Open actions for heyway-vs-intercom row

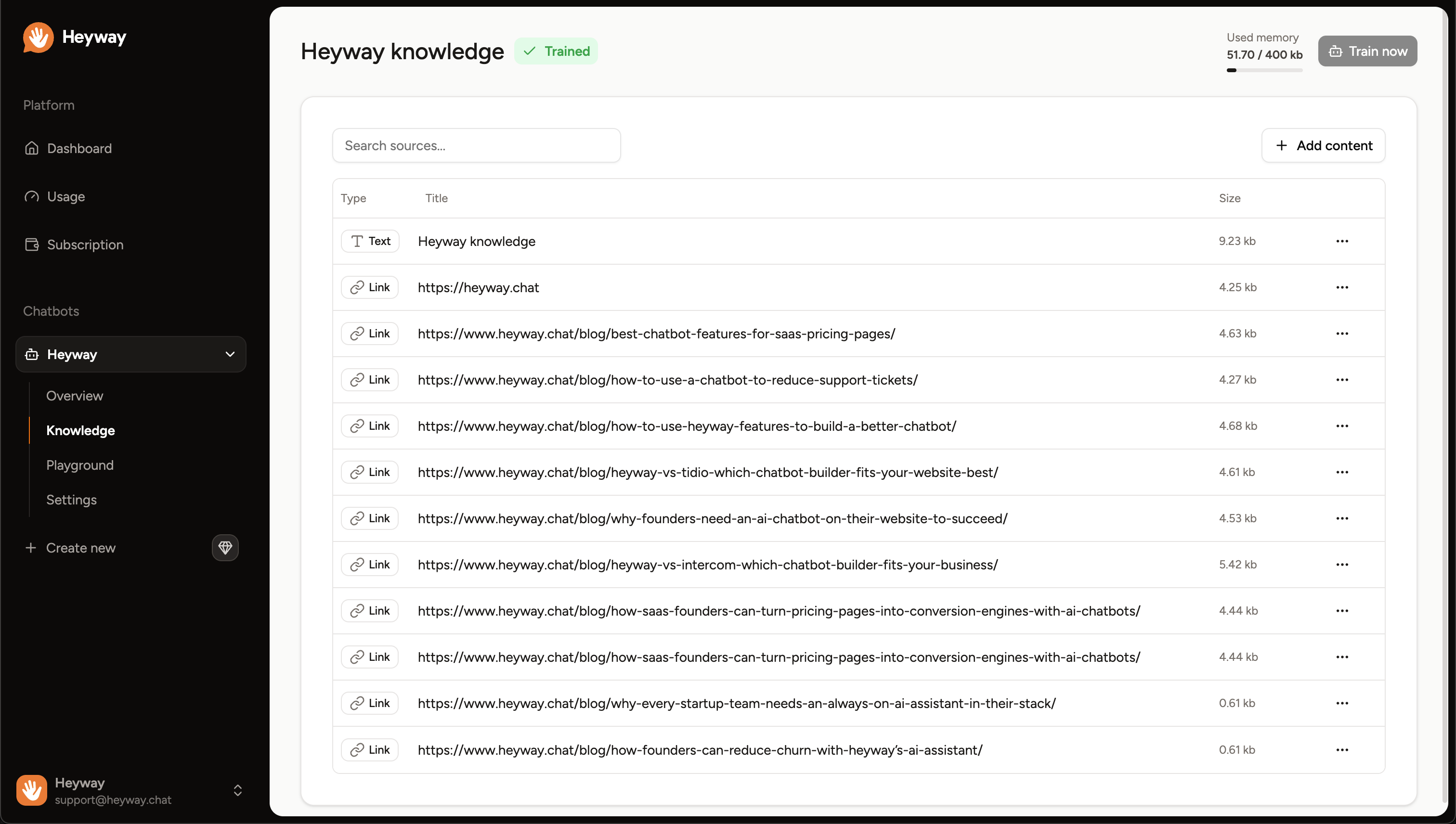(1342, 565)
